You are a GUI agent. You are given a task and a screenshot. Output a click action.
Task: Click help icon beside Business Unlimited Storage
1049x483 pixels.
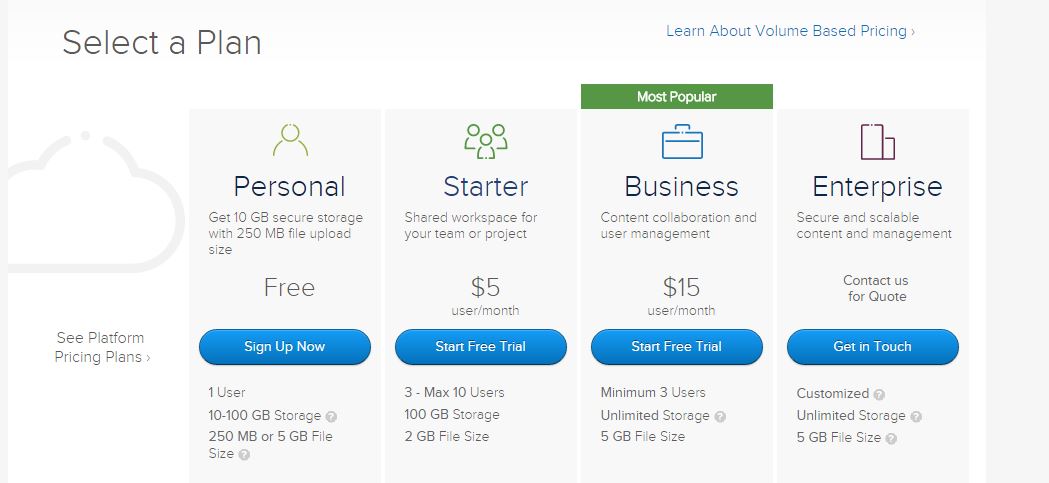click(720, 416)
